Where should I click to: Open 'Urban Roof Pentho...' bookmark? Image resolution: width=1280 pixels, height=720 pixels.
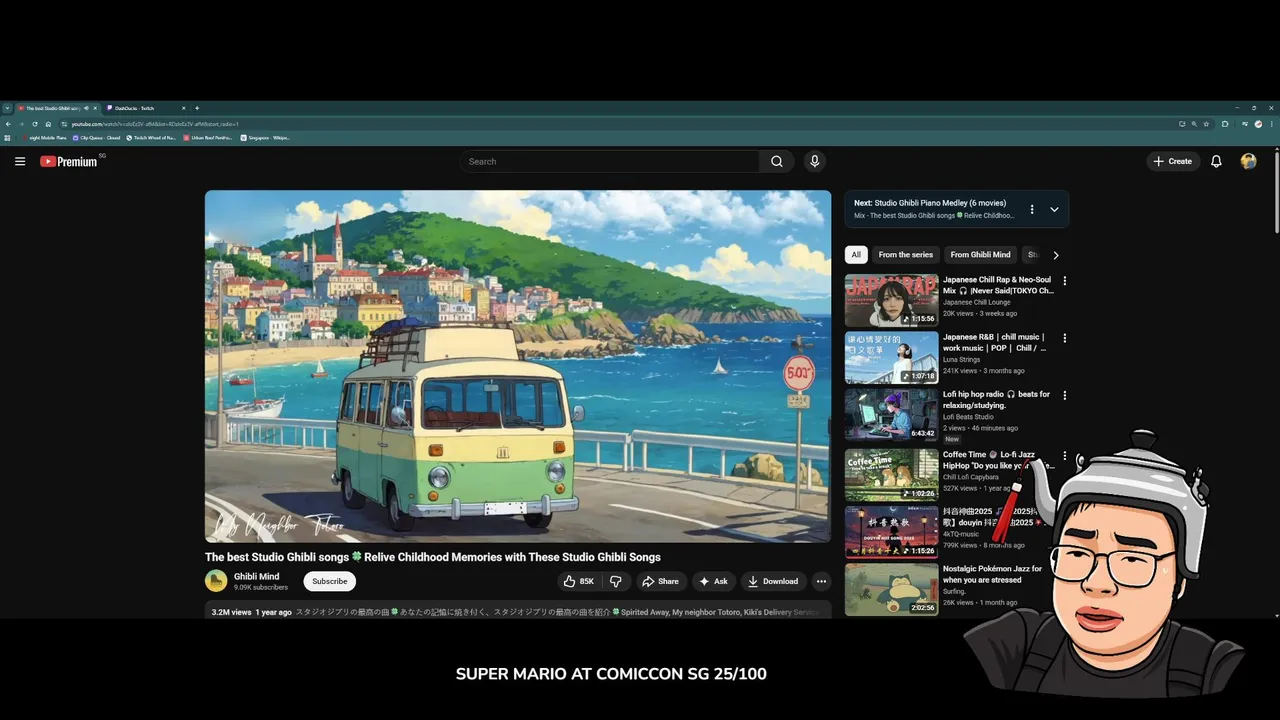click(x=208, y=138)
